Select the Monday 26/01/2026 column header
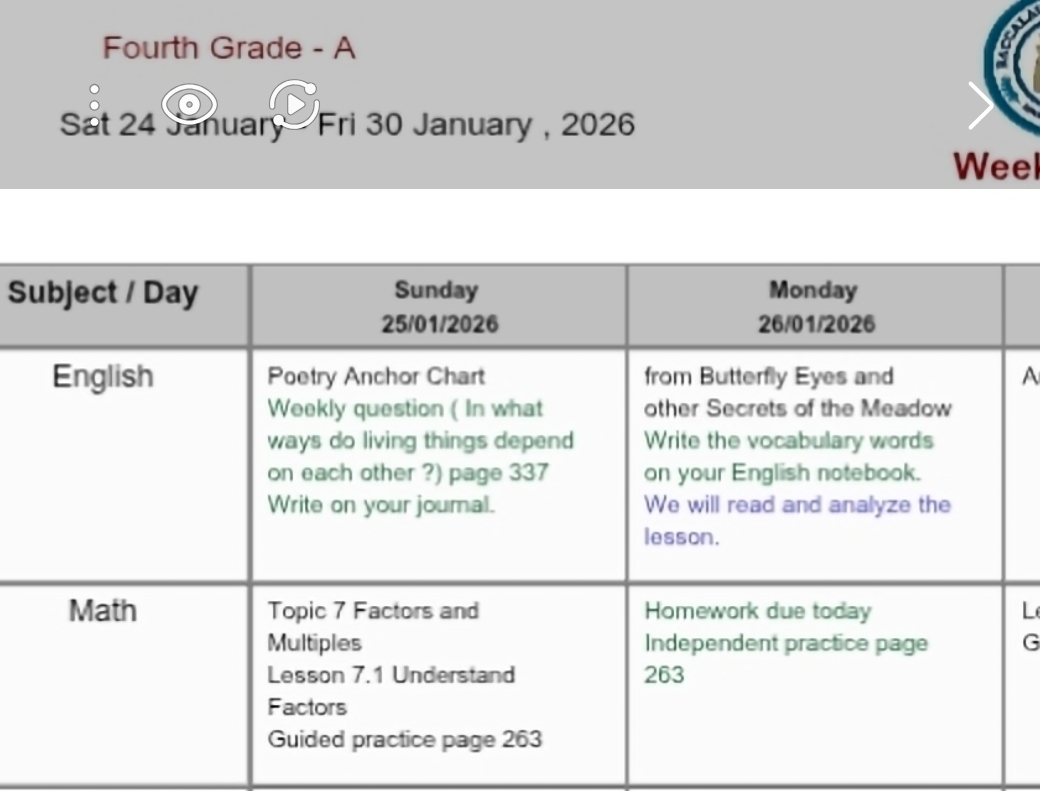Image resolution: width=1040 pixels, height=791 pixels. click(x=814, y=306)
